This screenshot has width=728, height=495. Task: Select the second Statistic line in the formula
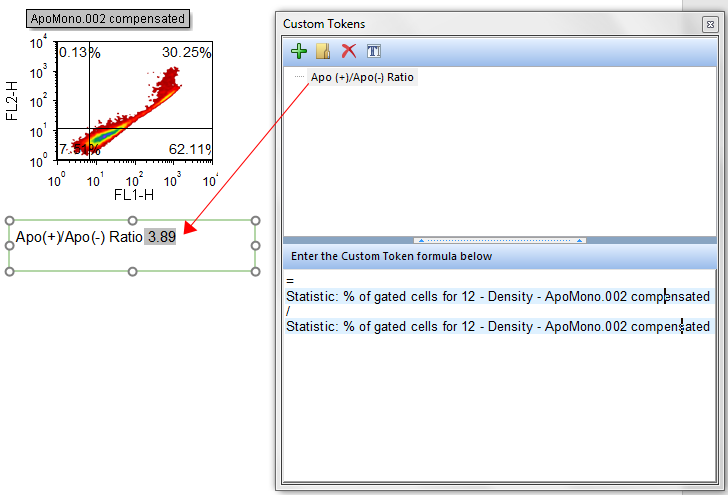[497, 326]
